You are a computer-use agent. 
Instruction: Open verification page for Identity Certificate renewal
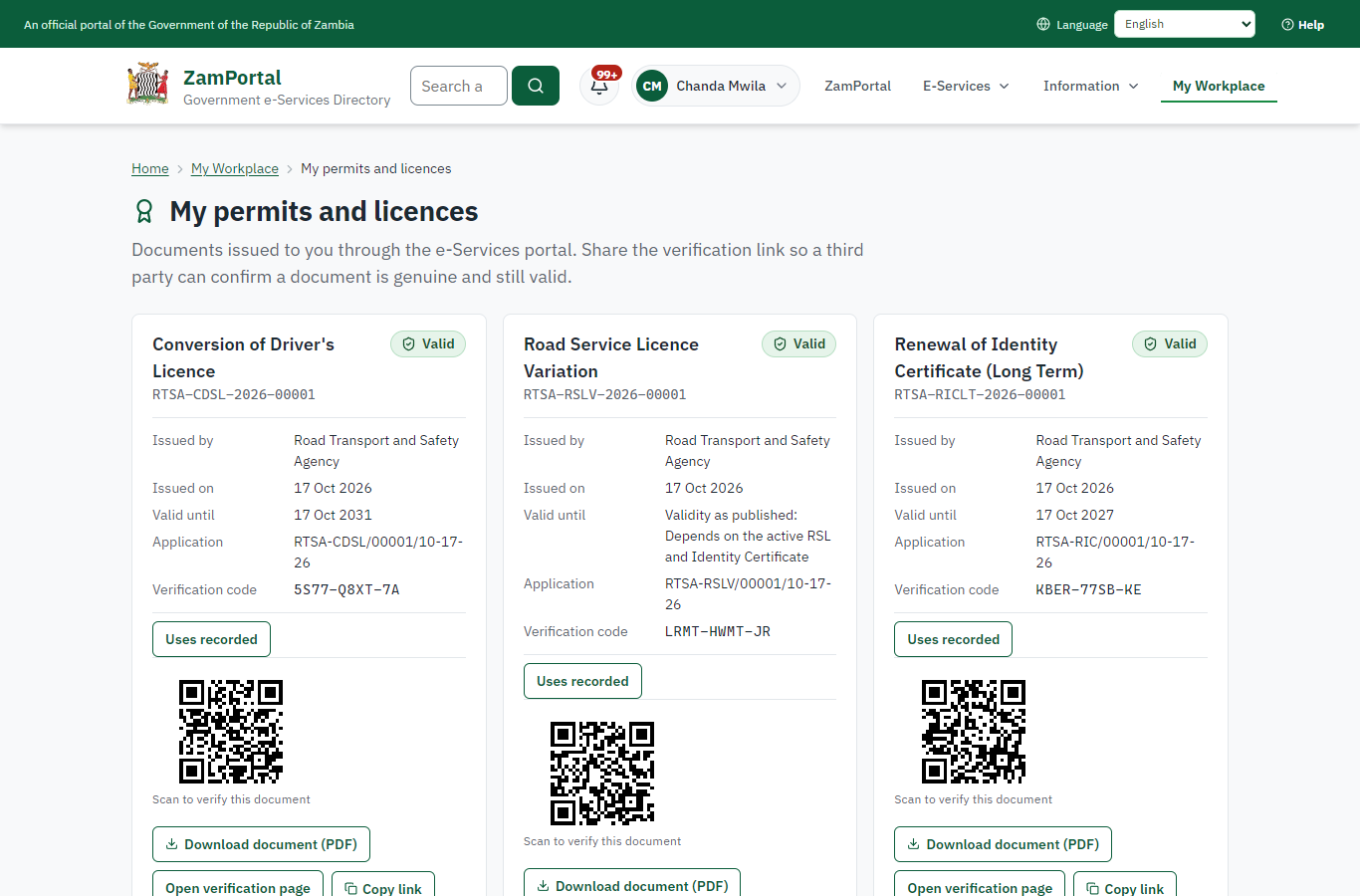click(980, 885)
